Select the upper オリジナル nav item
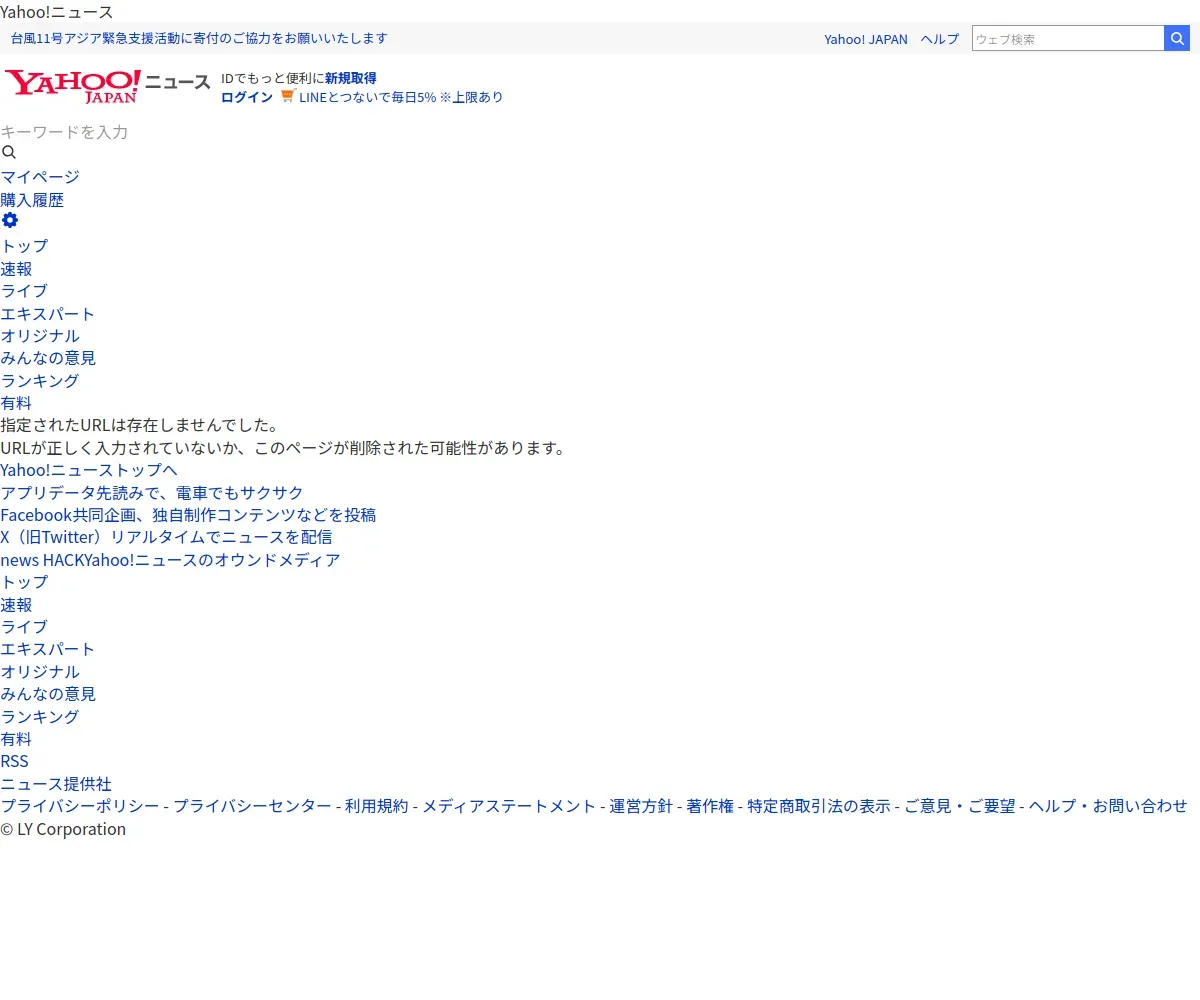This screenshot has width=1200, height=1000. (x=40, y=336)
